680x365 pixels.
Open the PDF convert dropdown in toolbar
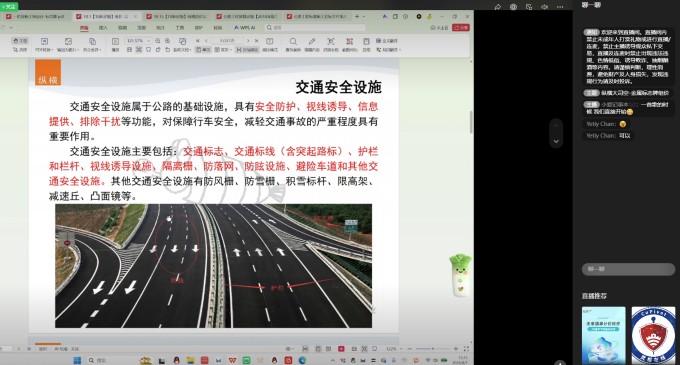tap(44, 45)
